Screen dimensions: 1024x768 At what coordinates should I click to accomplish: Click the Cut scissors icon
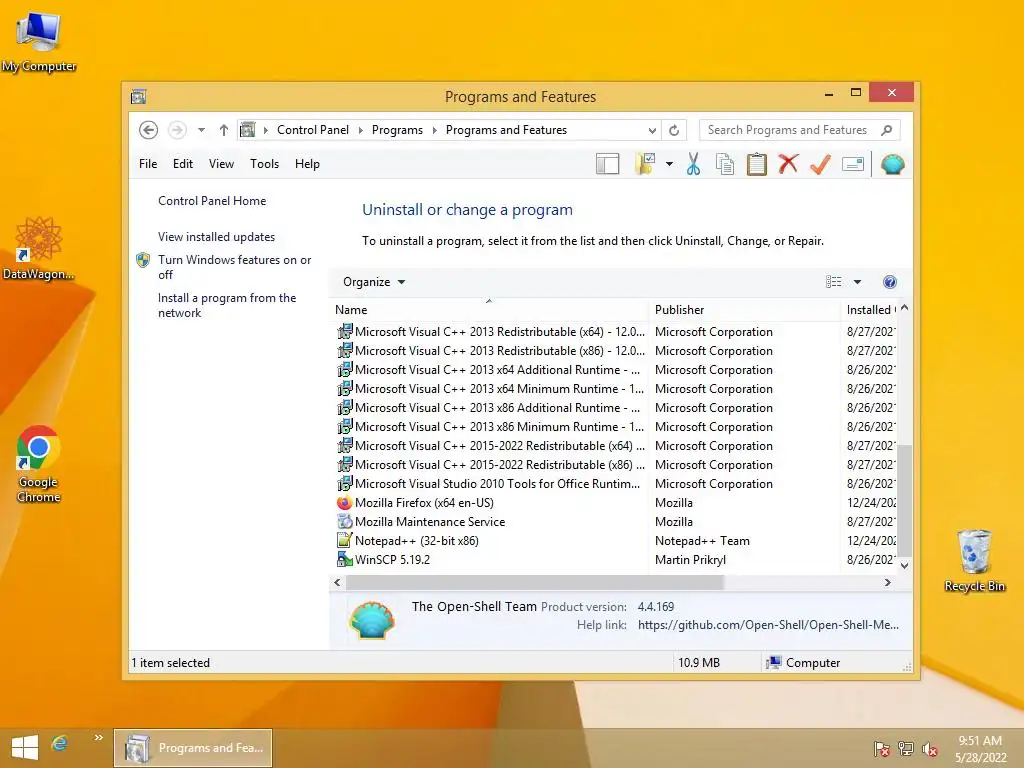pos(693,164)
